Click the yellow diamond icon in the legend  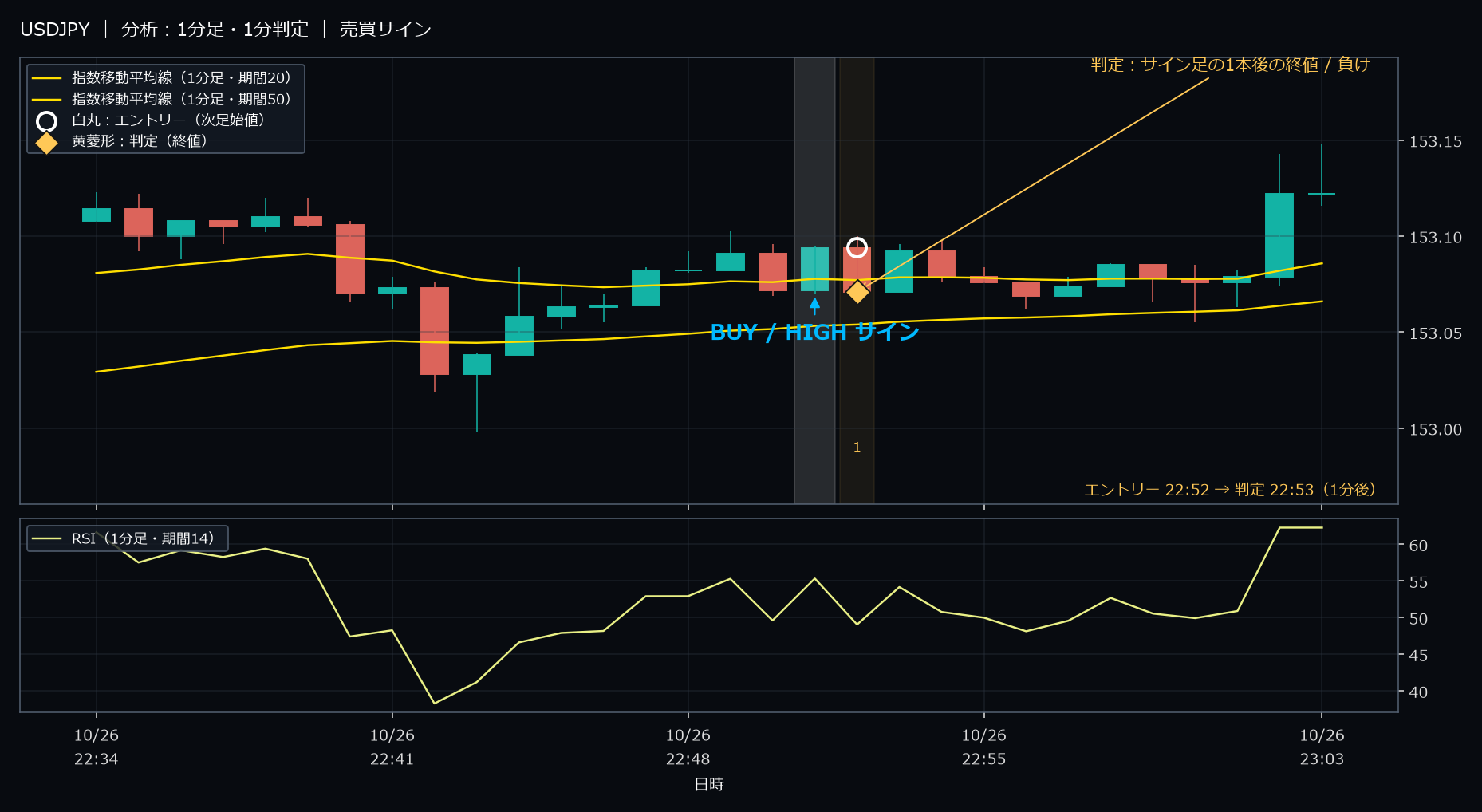tap(47, 142)
